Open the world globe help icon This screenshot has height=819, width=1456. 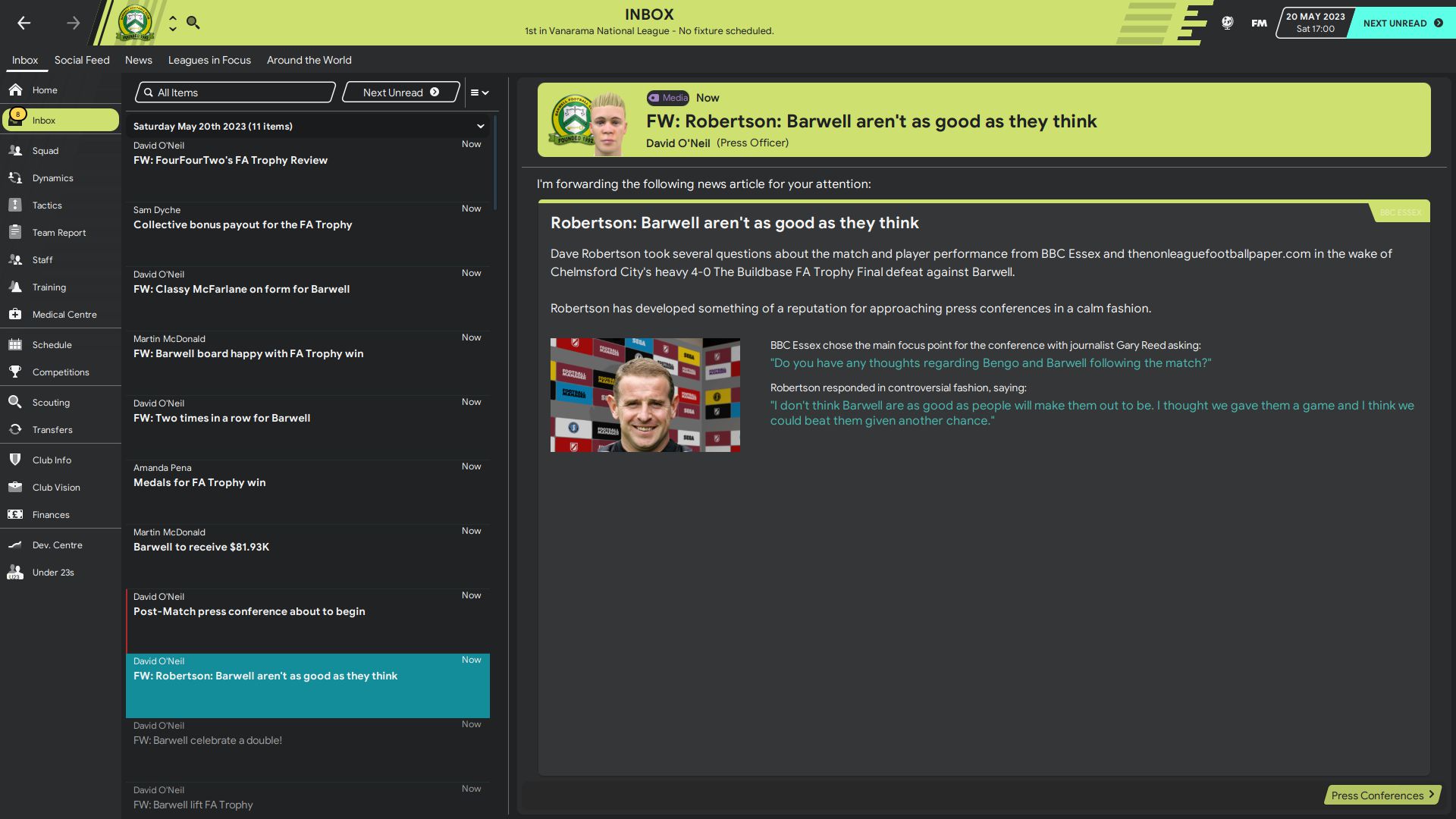(x=1227, y=23)
